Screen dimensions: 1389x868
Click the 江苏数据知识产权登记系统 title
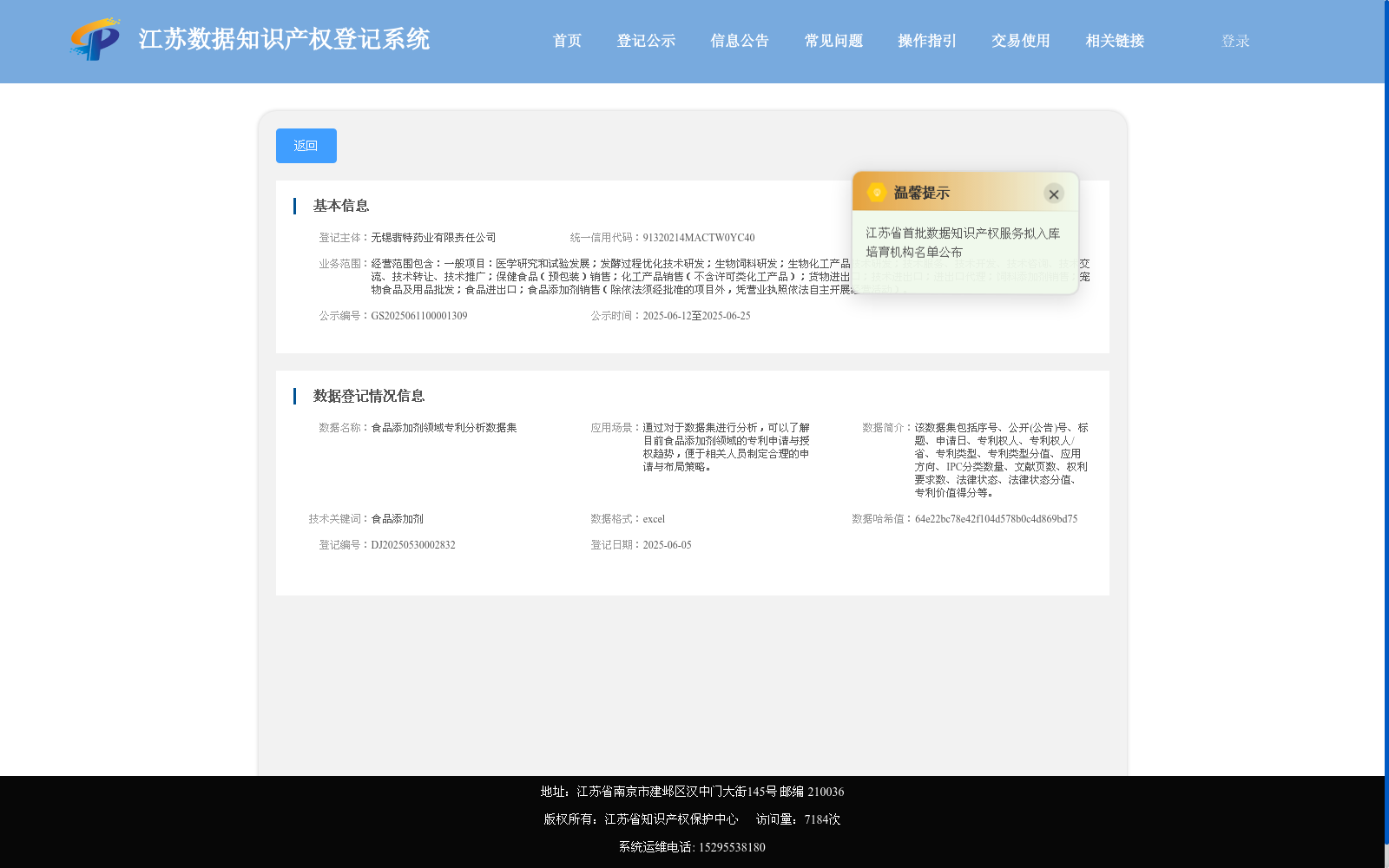click(284, 40)
